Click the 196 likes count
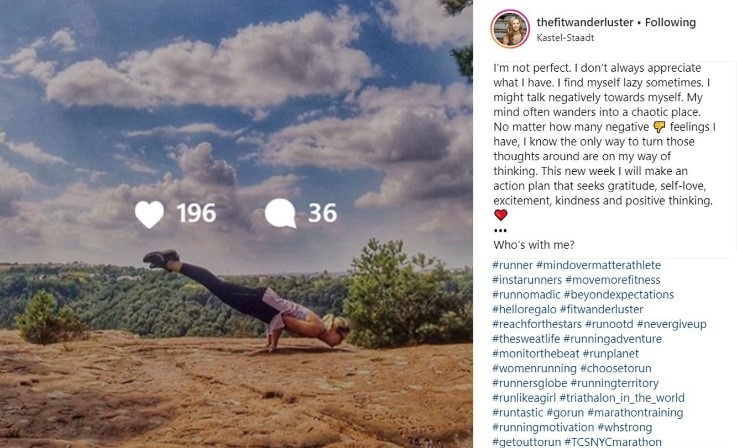The width and height of the screenshot is (737, 448). pyautogui.click(x=196, y=213)
